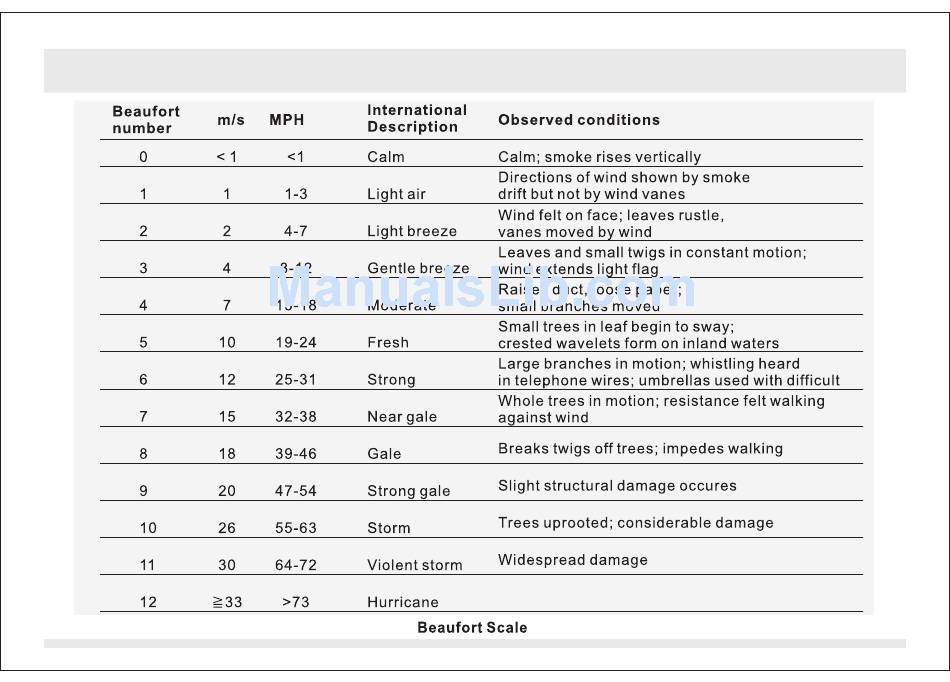Select 'Trees uprooted; considerable damage' text
Image resolution: width=950 pixels, height=682 pixels.
coord(636,523)
